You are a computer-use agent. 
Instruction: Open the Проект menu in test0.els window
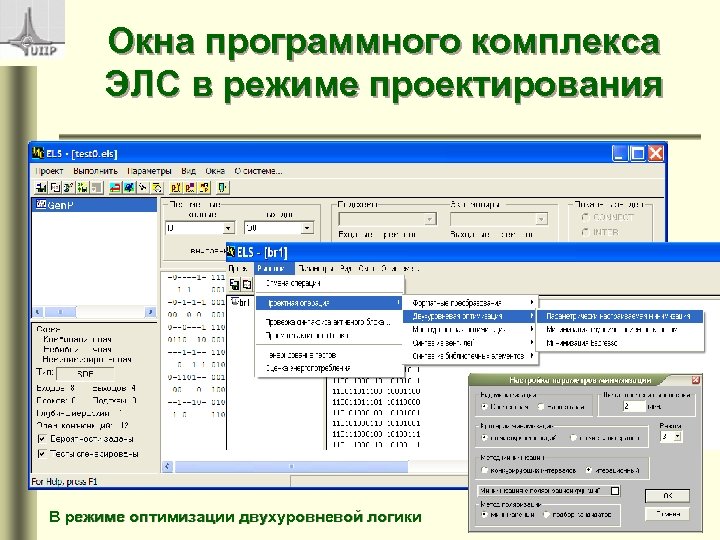pos(49,171)
